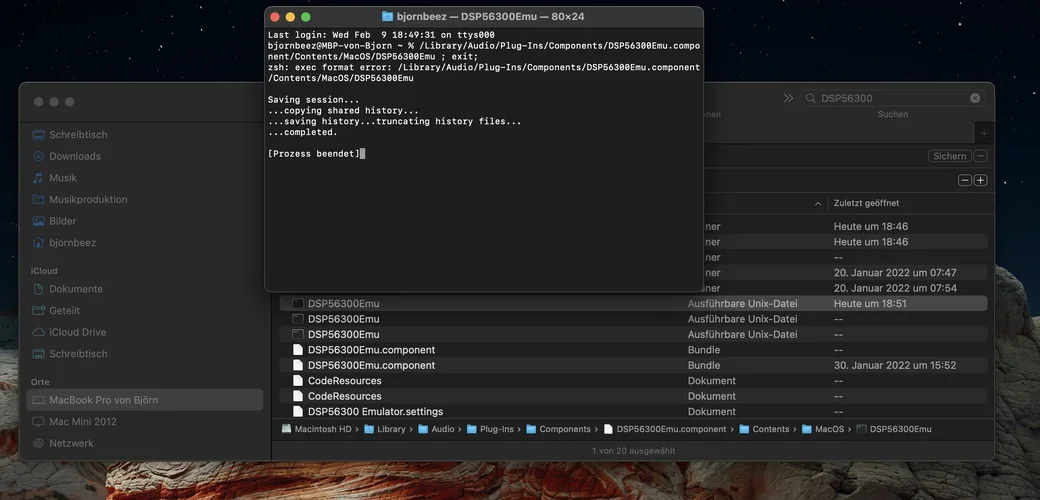Image resolution: width=1040 pixels, height=500 pixels.
Task: Clear the DSP56300 search field
Action: pyautogui.click(x=975, y=98)
